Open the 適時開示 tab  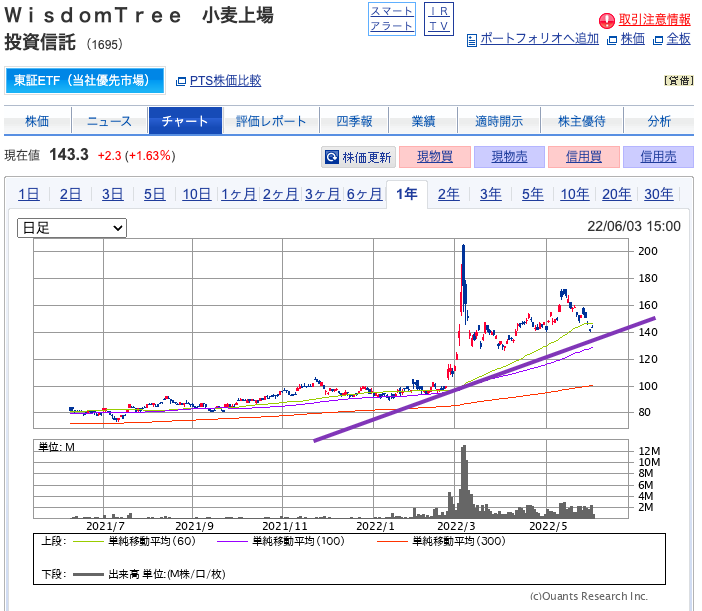coord(499,121)
